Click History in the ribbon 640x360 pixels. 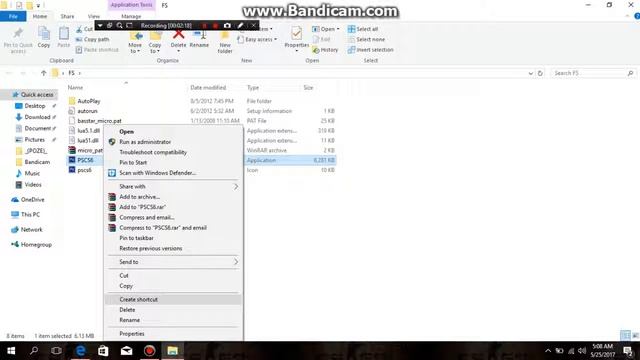point(325,50)
